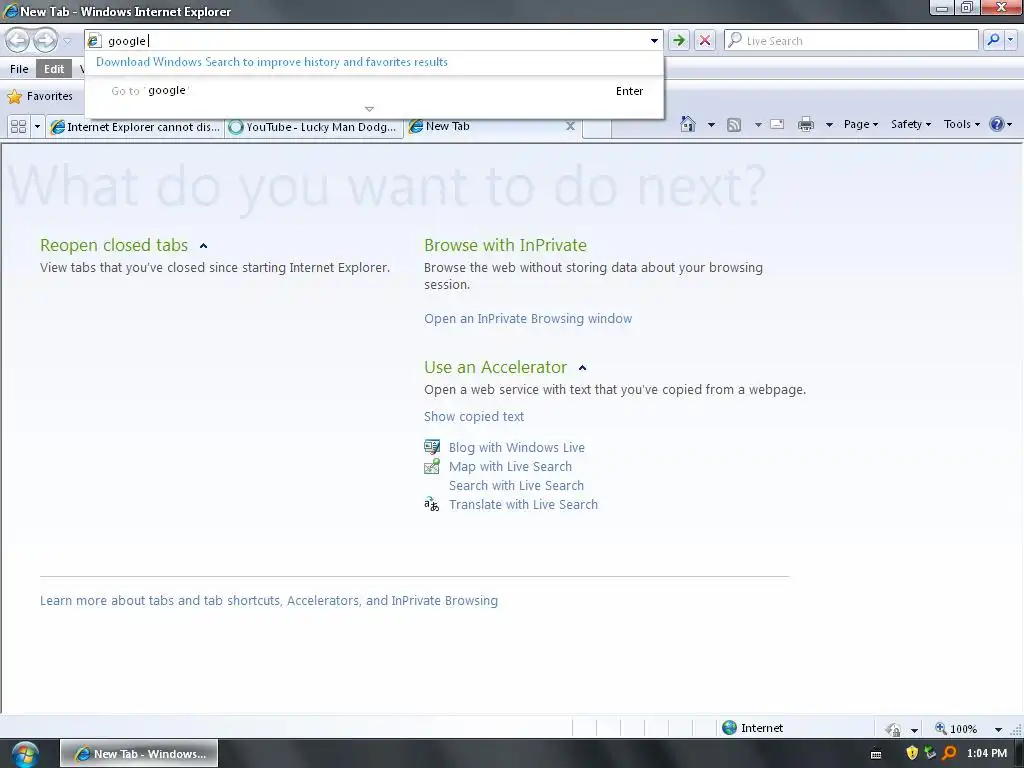Open the feeds dropdown arrow
Image resolution: width=1024 pixels, height=768 pixels.
point(758,124)
